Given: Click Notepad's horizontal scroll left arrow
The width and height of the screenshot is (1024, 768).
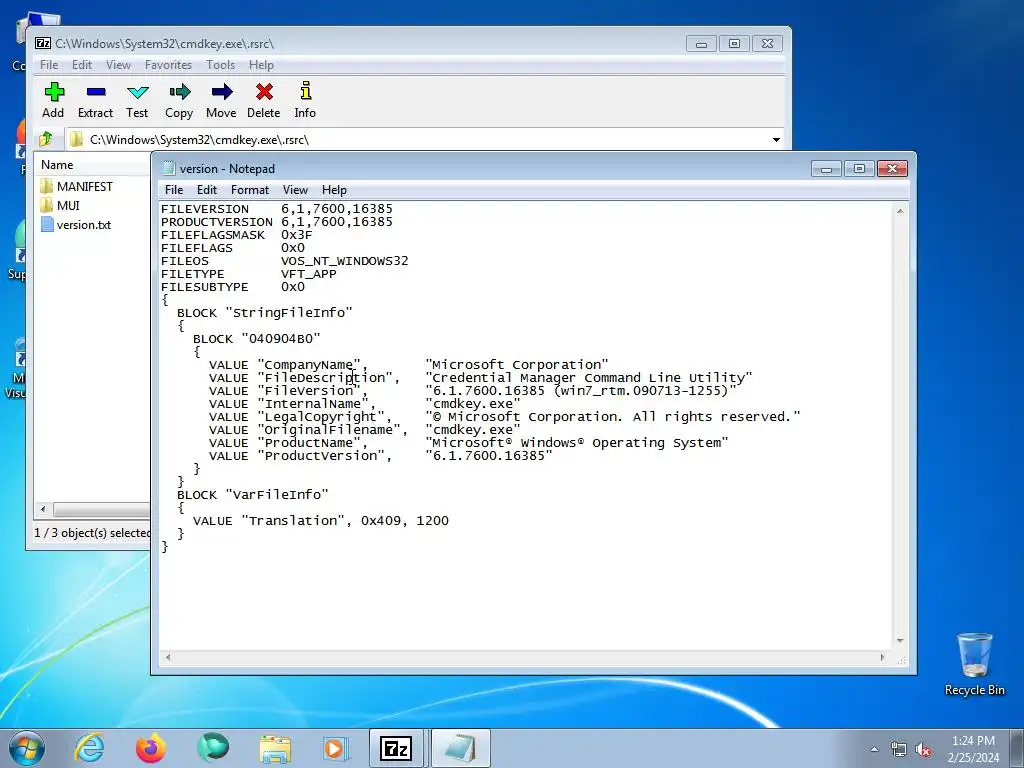Looking at the screenshot, I should (168, 658).
